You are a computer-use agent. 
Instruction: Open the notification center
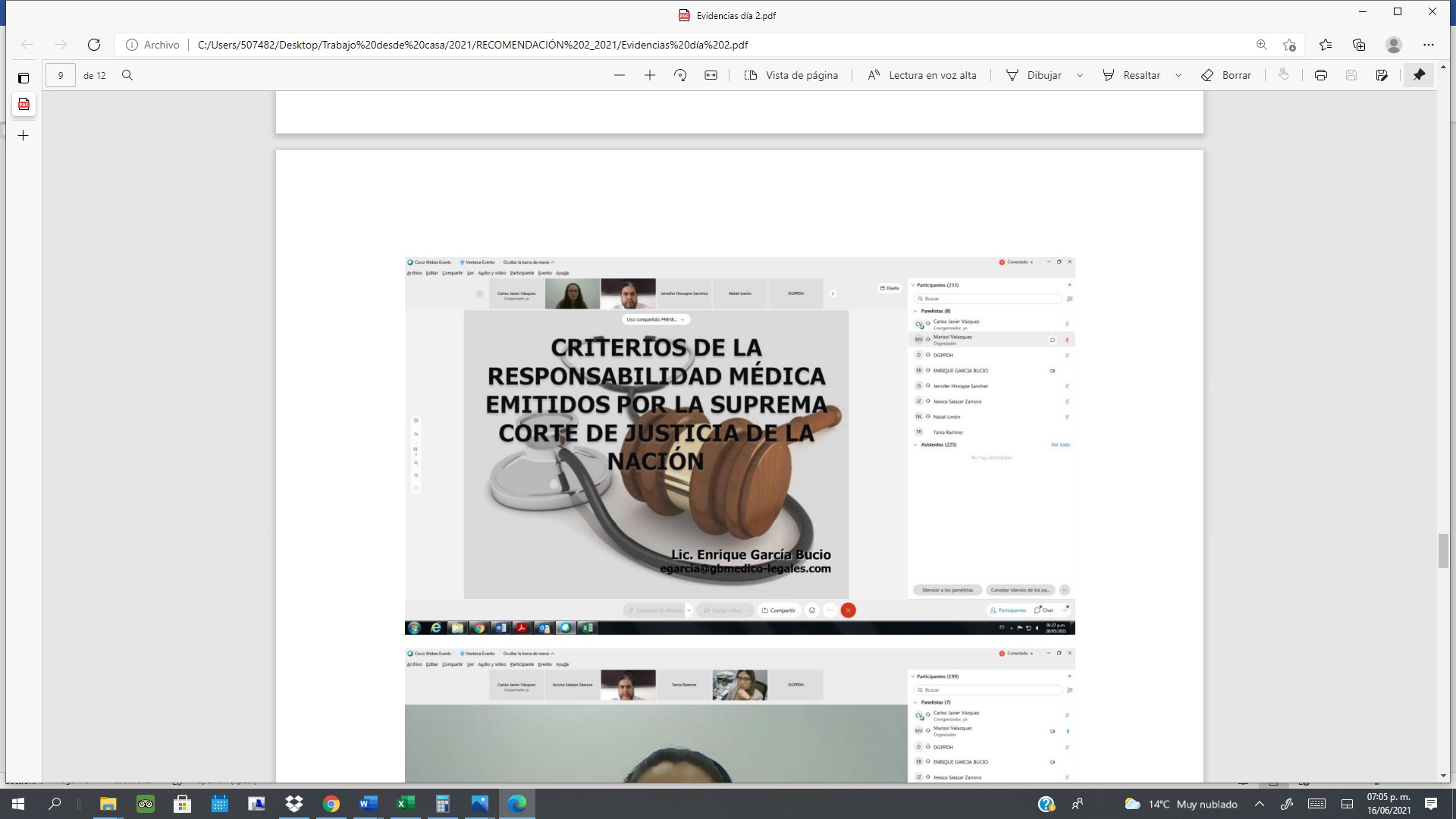(x=1431, y=804)
